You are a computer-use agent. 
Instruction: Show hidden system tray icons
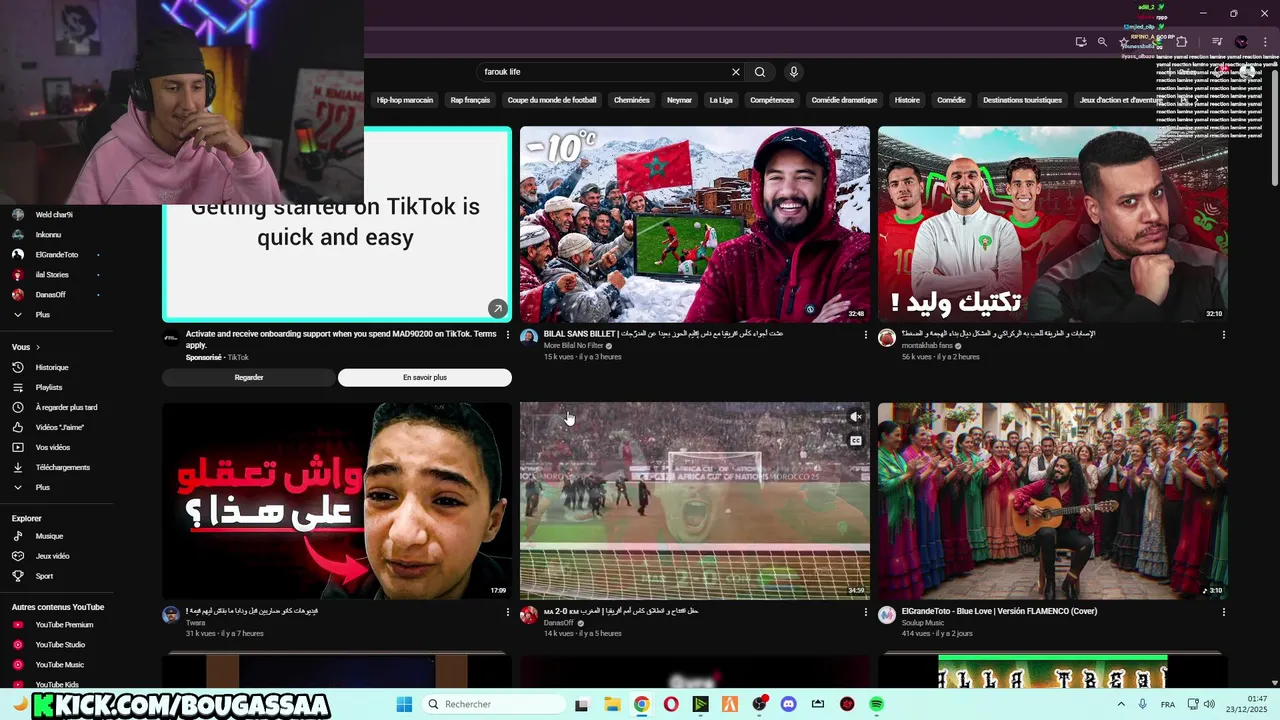click(x=1121, y=704)
